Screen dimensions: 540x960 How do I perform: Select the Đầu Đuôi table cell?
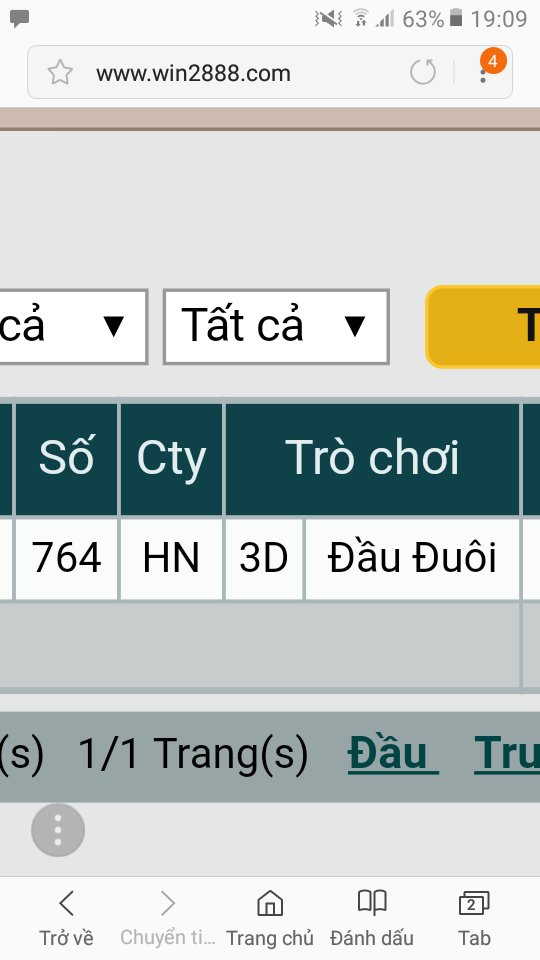coord(412,558)
